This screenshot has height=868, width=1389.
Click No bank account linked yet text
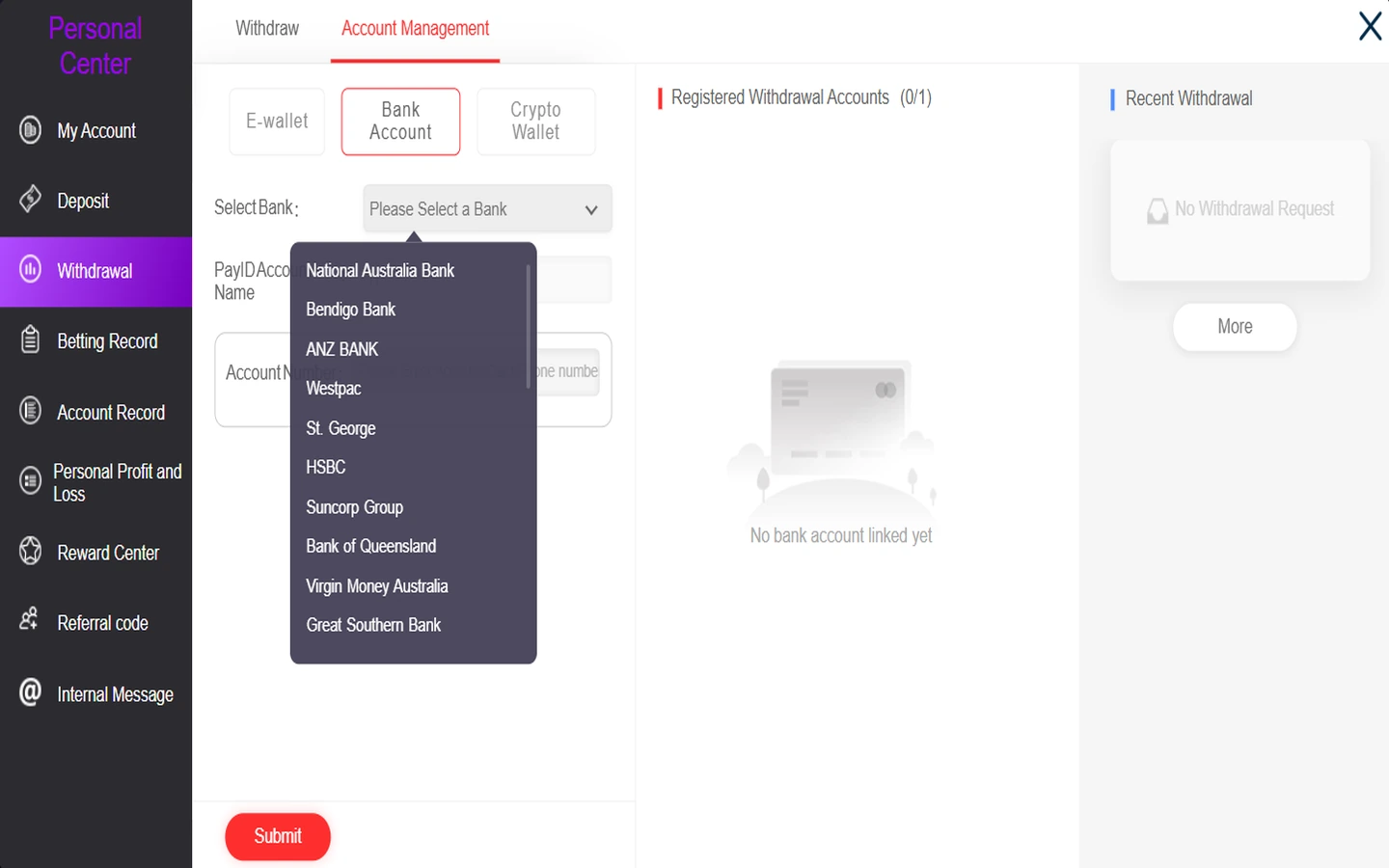pos(841,536)
